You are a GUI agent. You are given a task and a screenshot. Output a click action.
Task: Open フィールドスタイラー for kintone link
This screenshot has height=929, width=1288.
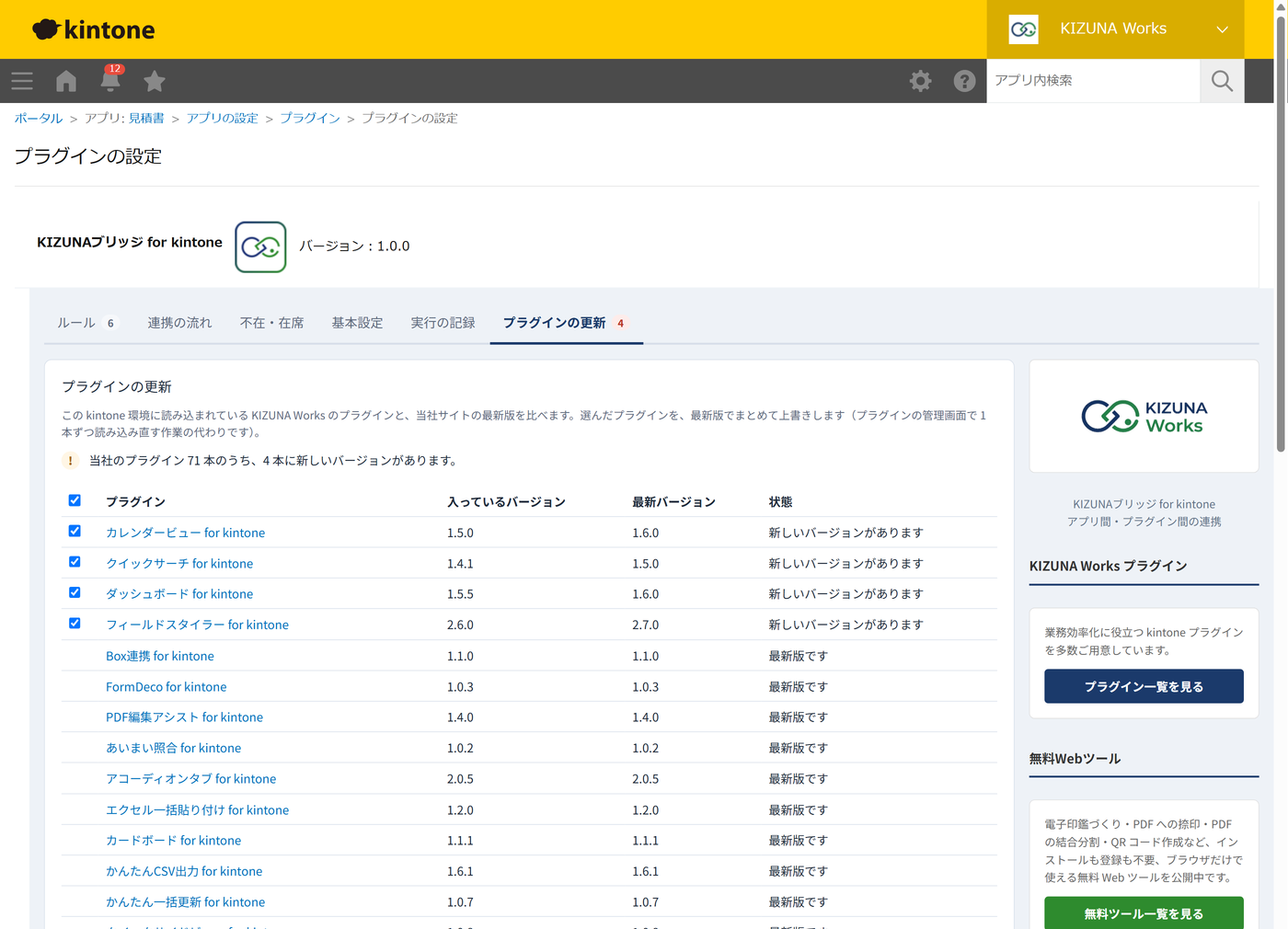[x=197, y=625]
